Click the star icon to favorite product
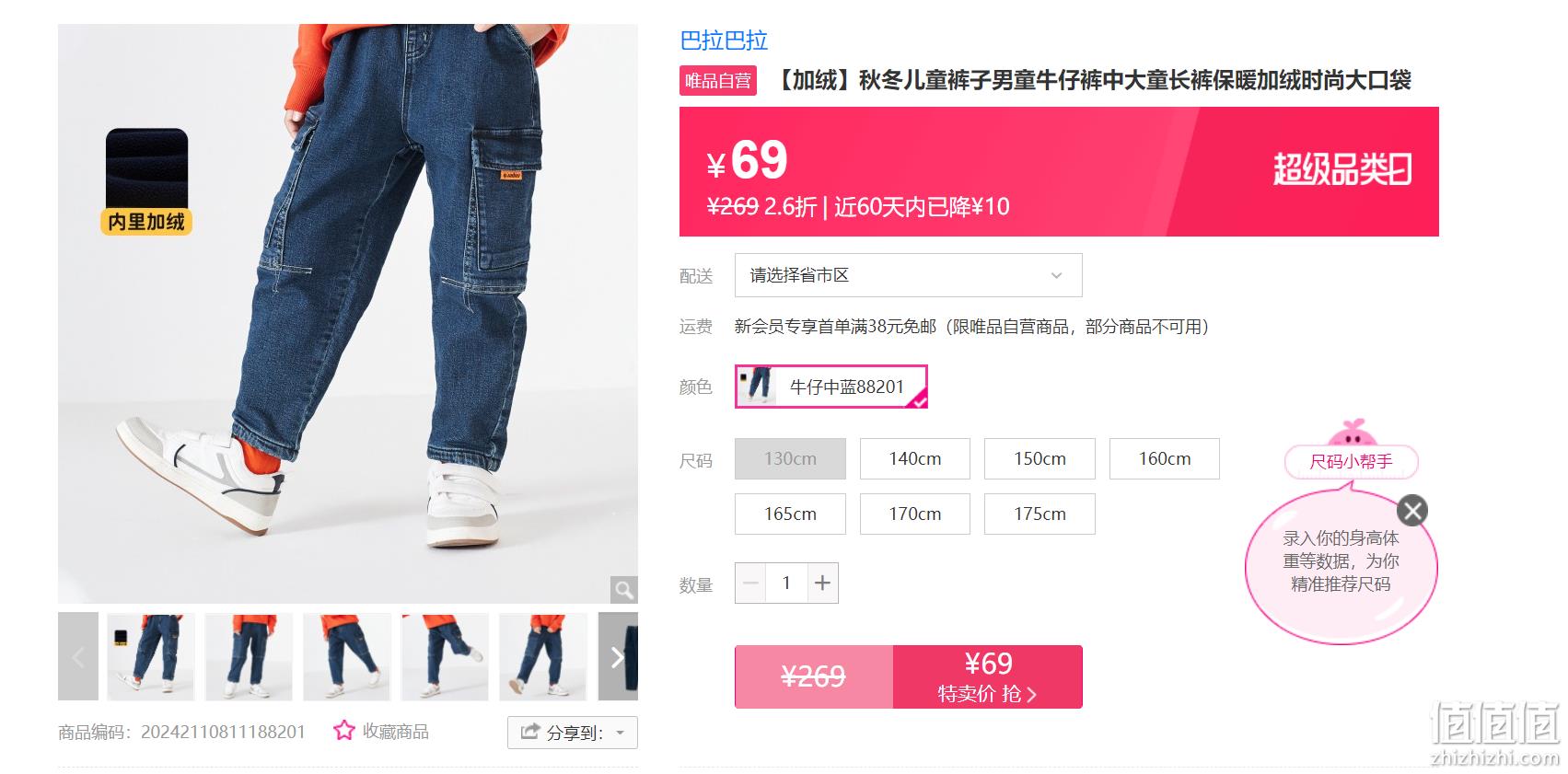Screen dimensions: 1568x774 click(x=344, y=731)
